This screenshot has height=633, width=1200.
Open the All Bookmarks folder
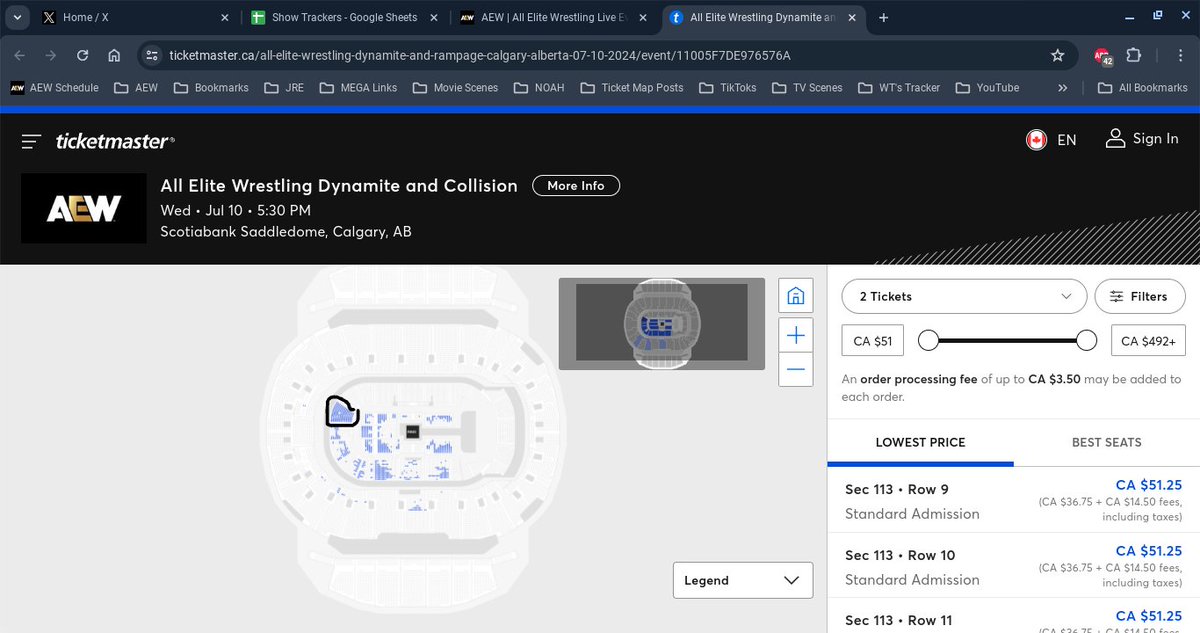click(1142, 87)
